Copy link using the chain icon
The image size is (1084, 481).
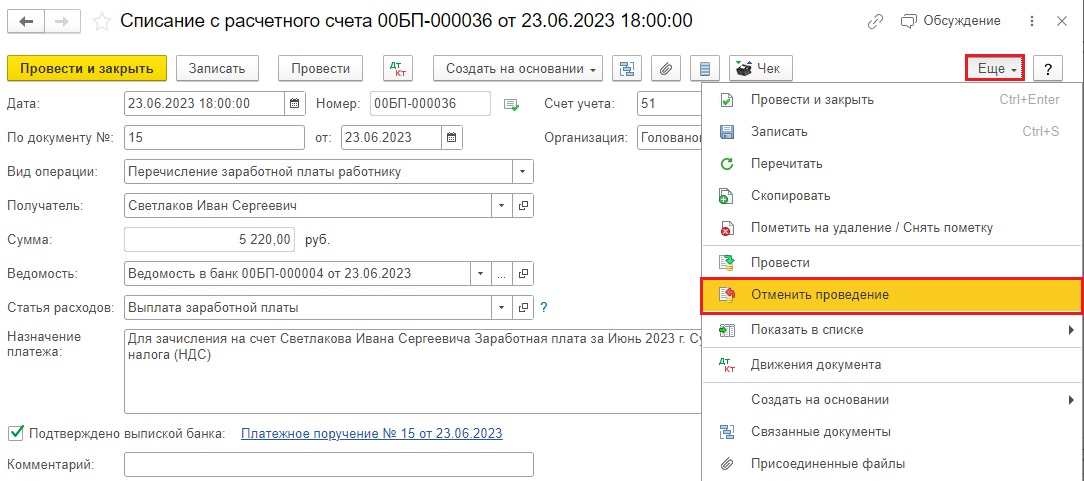click(875, 21)
